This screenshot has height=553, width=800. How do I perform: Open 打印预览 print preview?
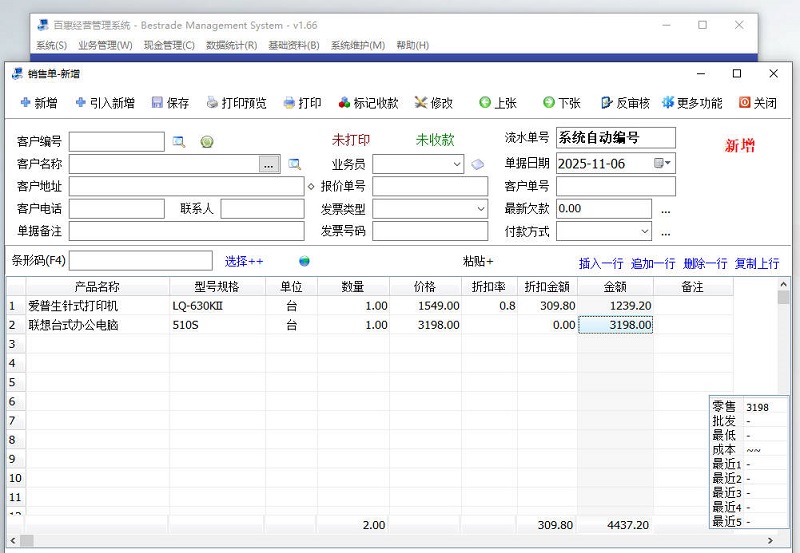[237, 103]
